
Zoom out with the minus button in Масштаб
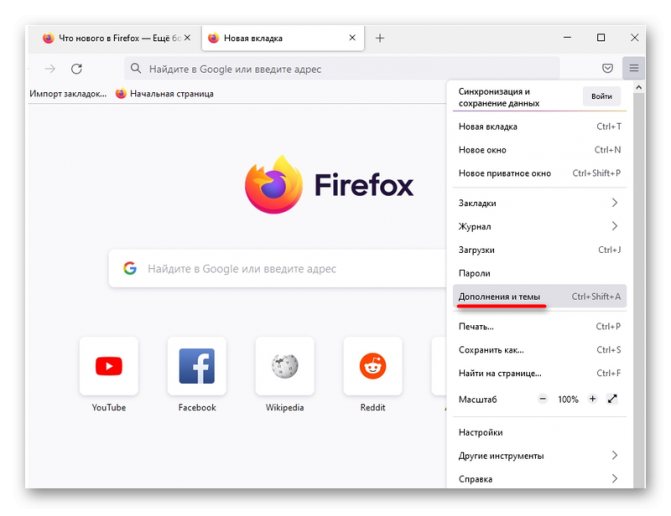[543, 399]
